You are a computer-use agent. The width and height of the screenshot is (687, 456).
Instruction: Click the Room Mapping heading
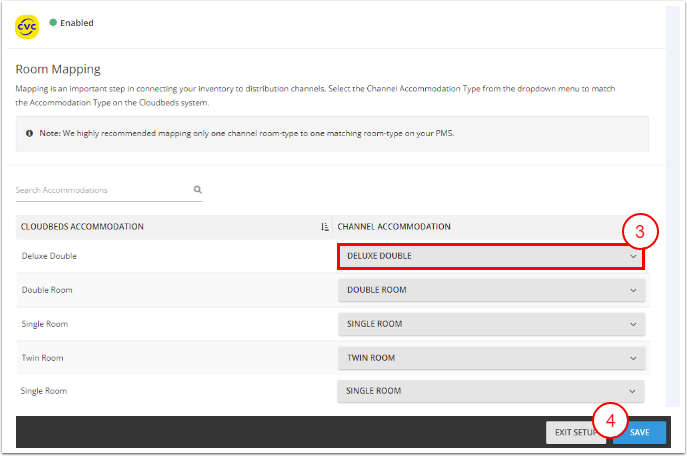[x=58, y=70]
